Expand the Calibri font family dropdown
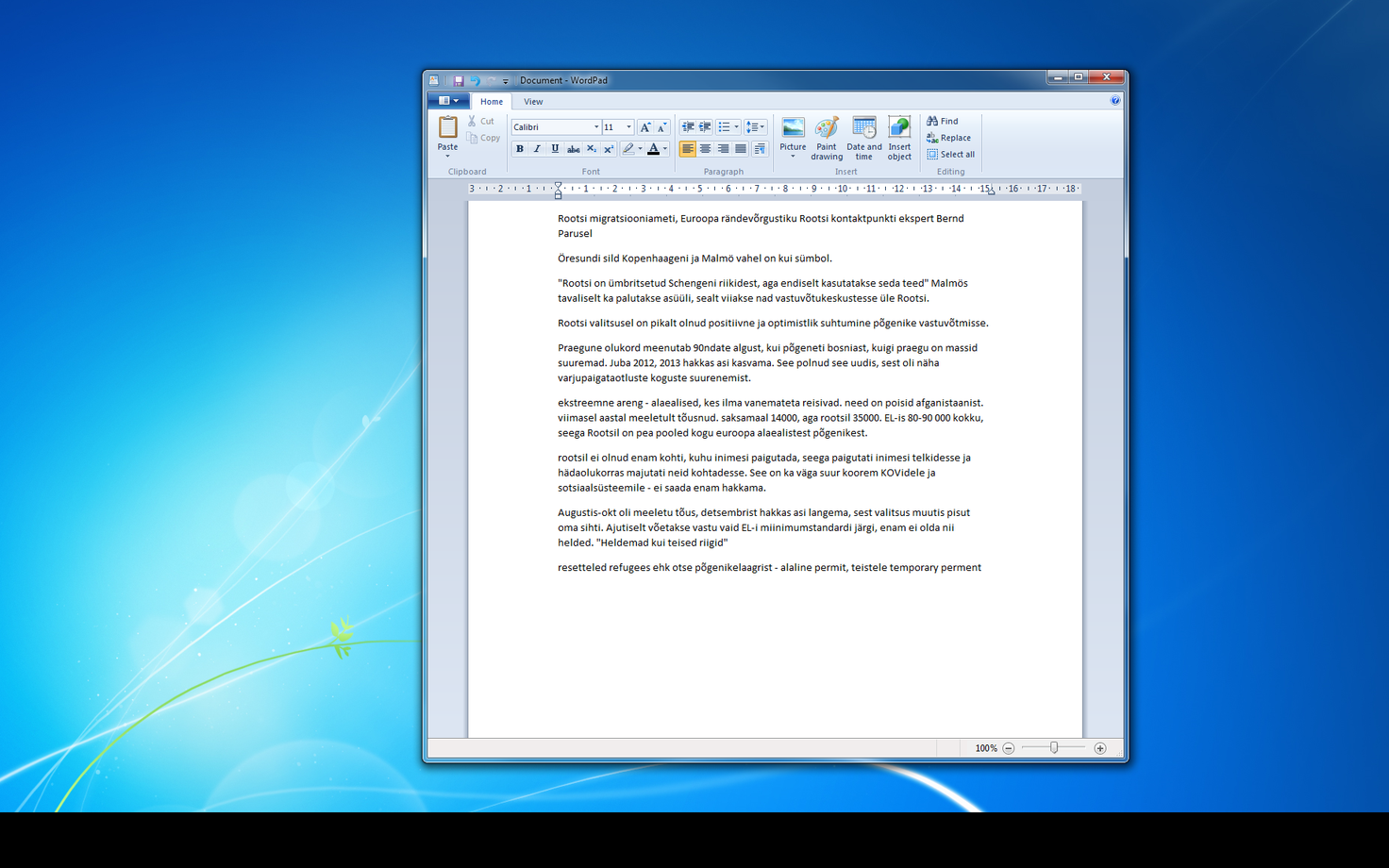This screenshot has width=1389, height=868. pyautogui.click(x=596, y=127)
